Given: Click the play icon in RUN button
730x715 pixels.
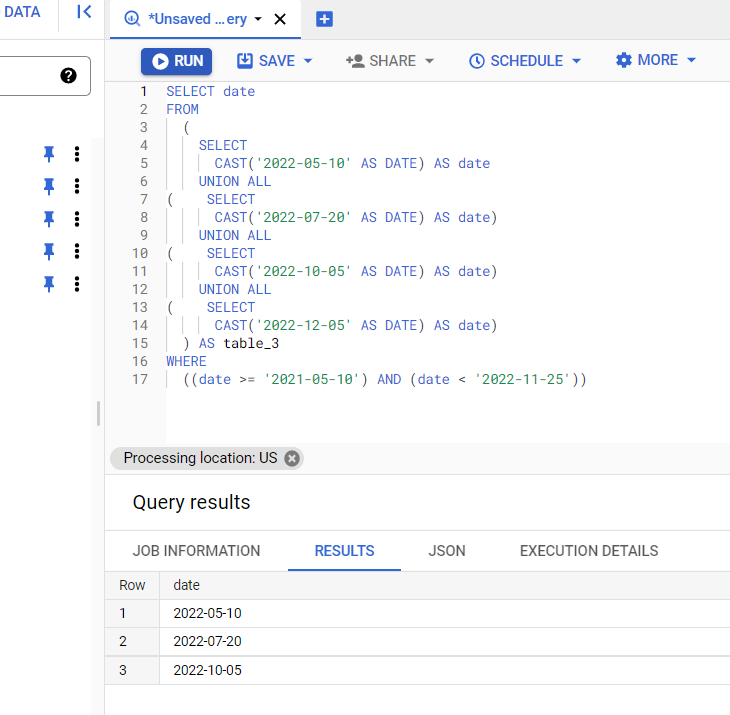Looking at the screenshot, I should coord(160,61).
